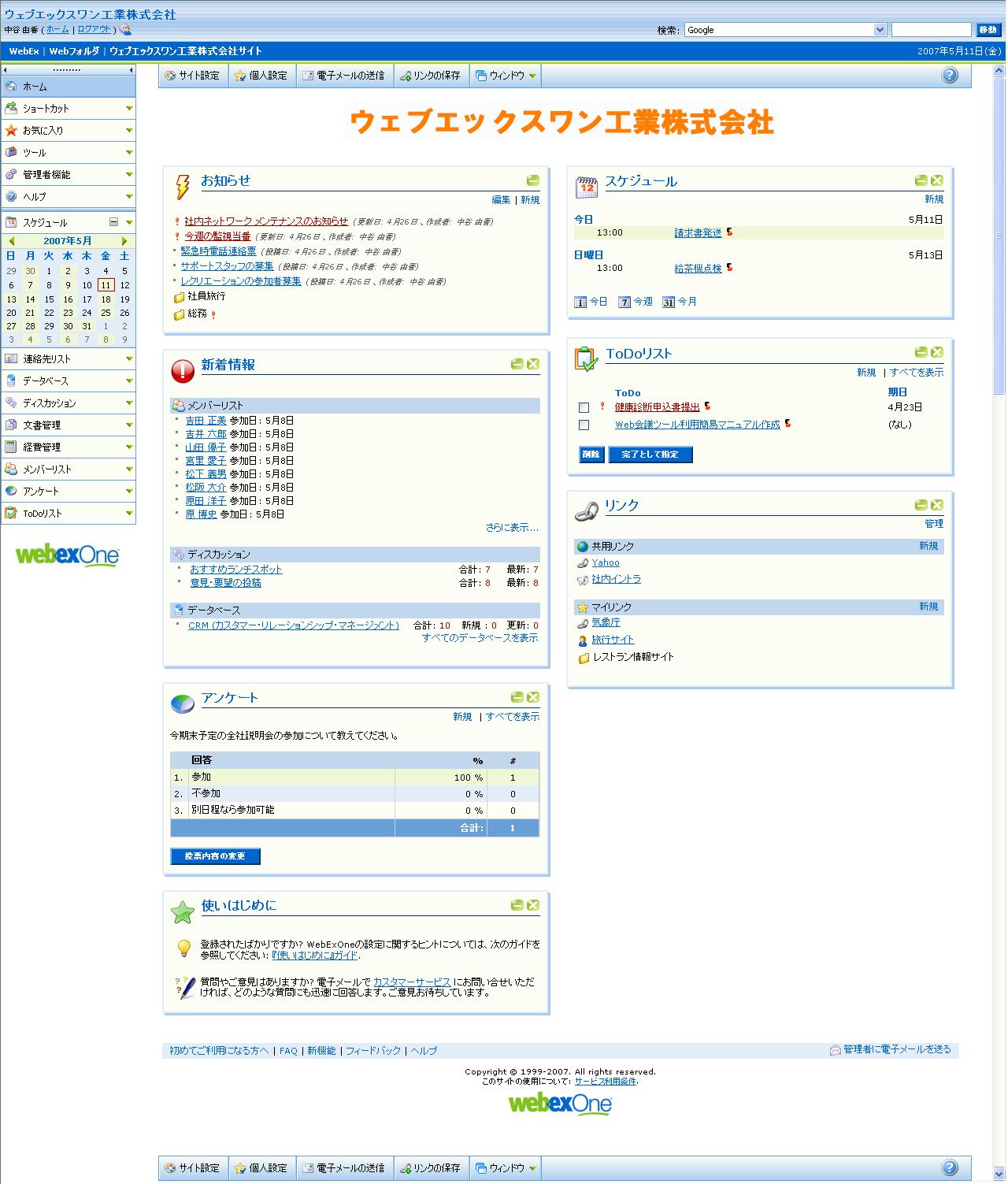The height and width of the screenshot is (1184, 1008).
Task: Expand the ツール sidebar menu
Action: tap(129, 153)
